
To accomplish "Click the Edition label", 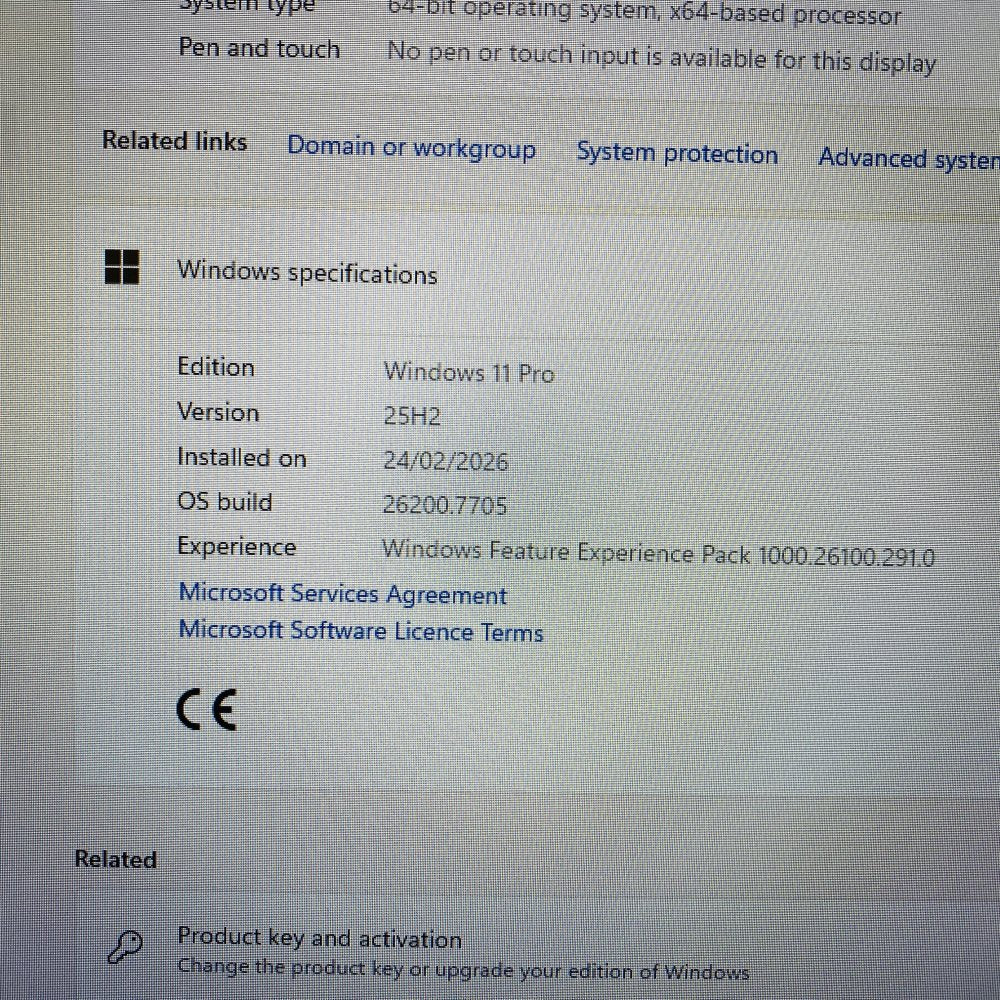I will pos(216,367).
